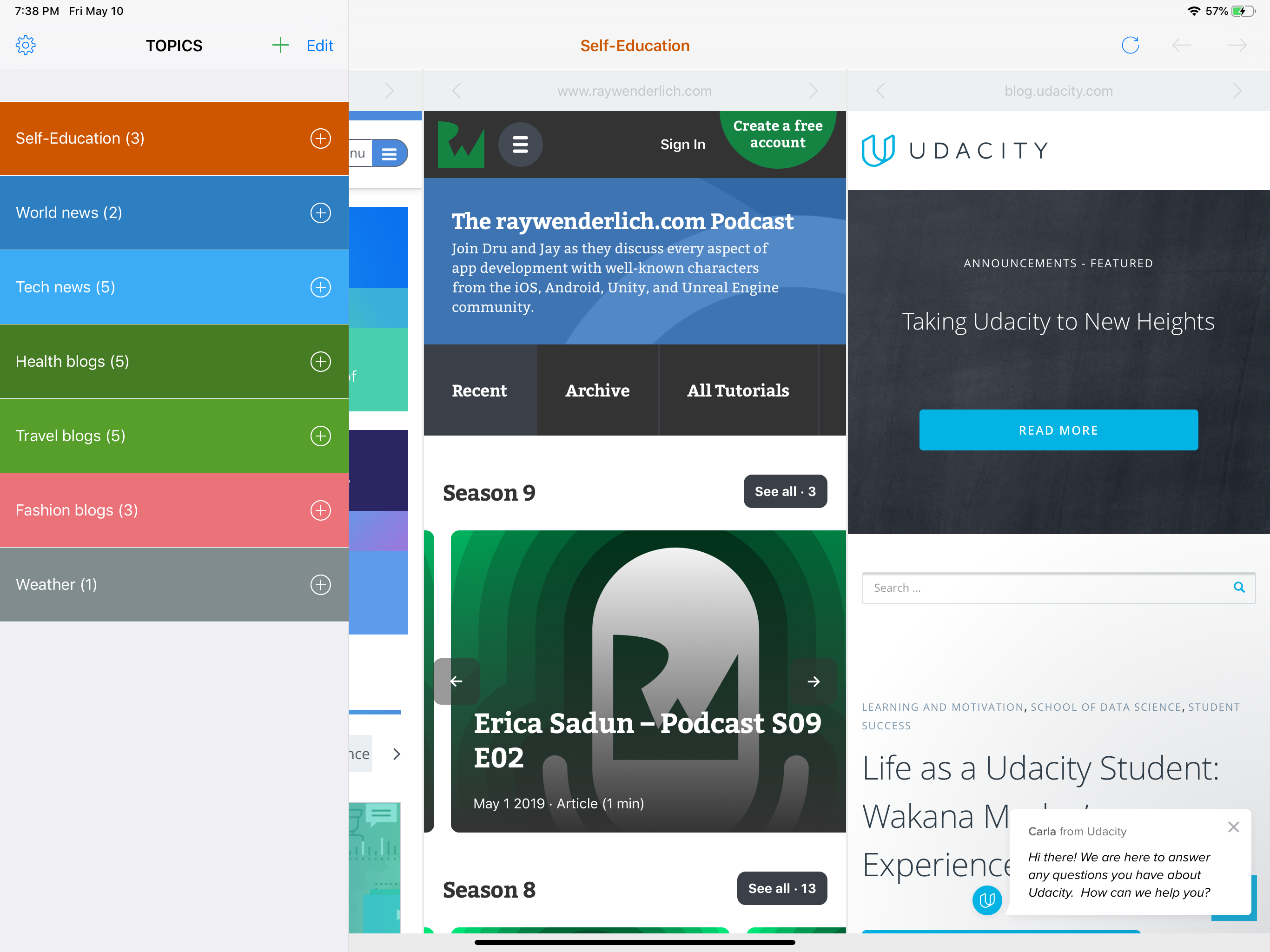Expand the chevron beside 'nce' in leftmost pane
1270x952 pixels.
pyautogui.click(x=397, y=754)
